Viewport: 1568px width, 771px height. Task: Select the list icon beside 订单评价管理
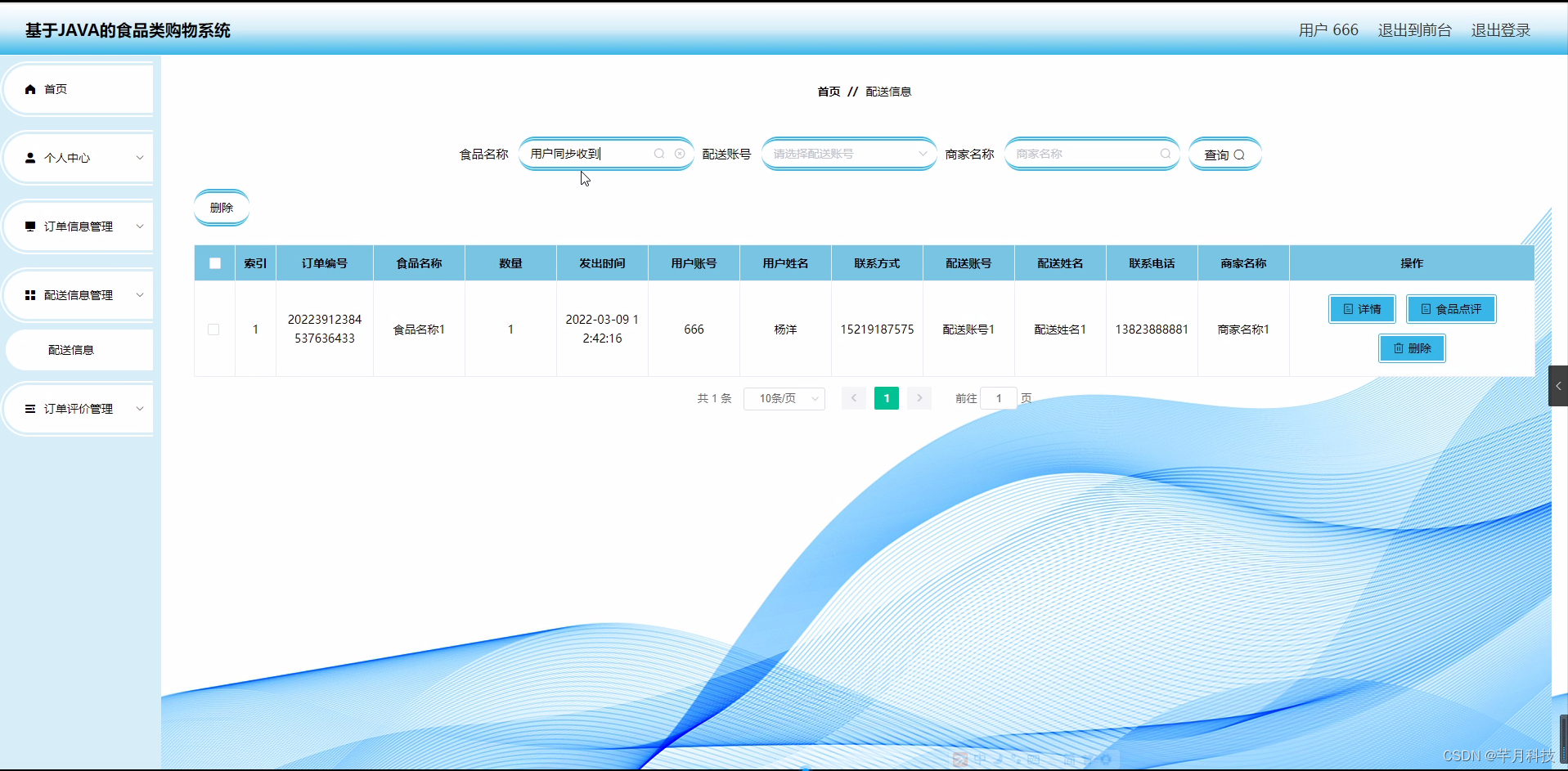30,408
